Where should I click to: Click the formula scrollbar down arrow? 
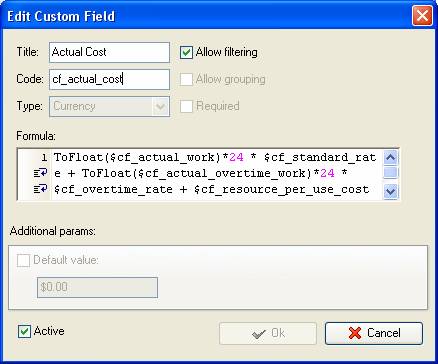(390, 191)
